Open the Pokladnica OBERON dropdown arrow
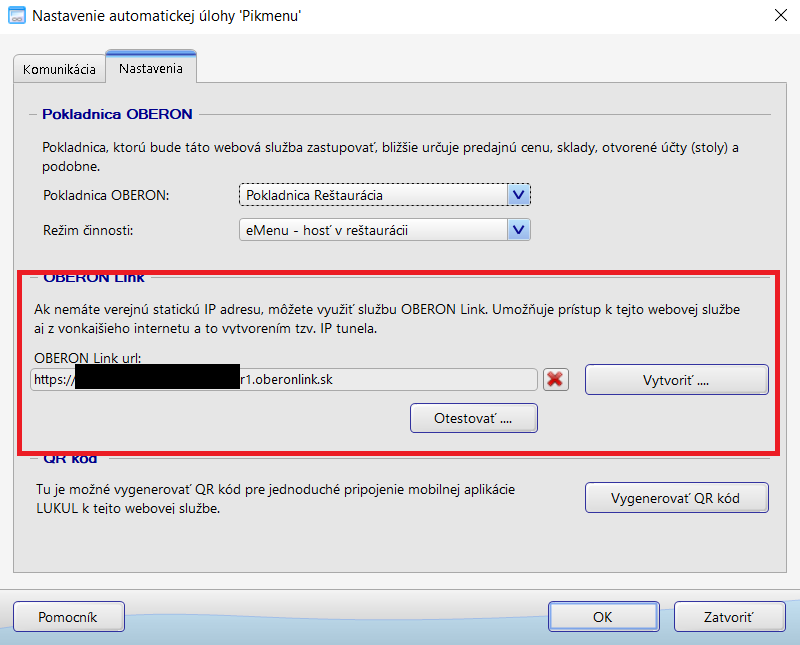800x645 pixels. click(518, 195)
